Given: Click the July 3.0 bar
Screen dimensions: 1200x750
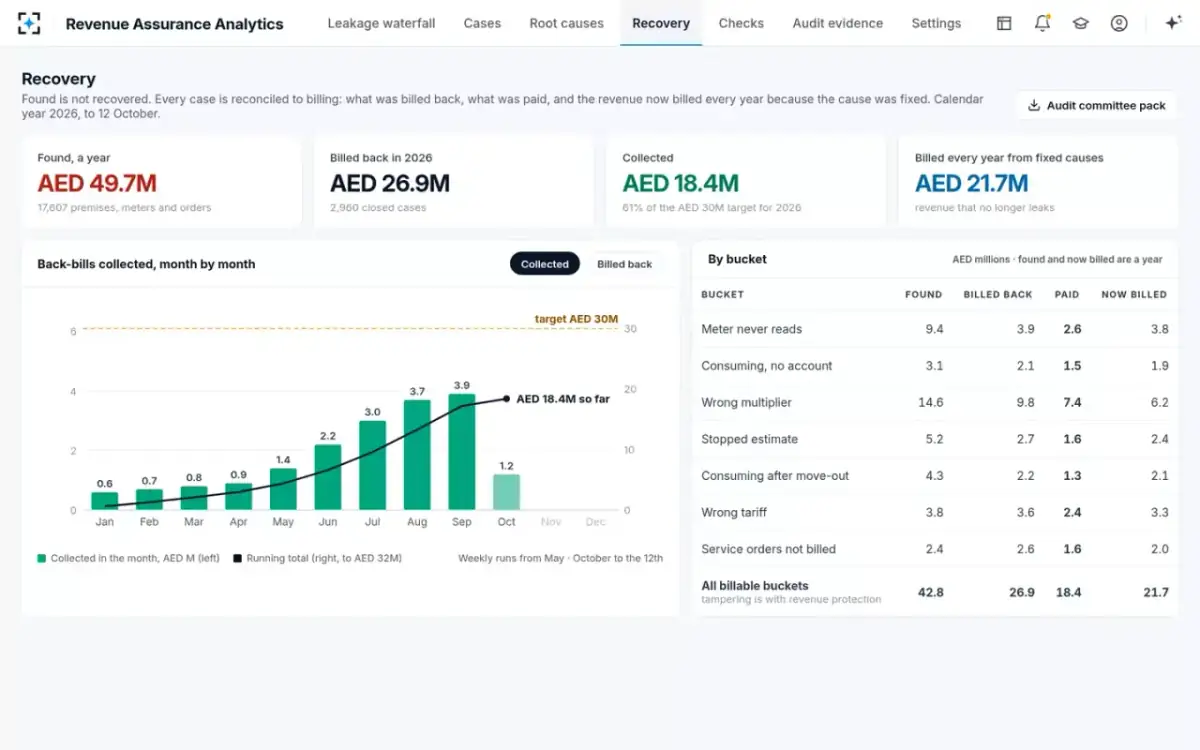Looking at the screenshot, I should click(x=372, y=465).
